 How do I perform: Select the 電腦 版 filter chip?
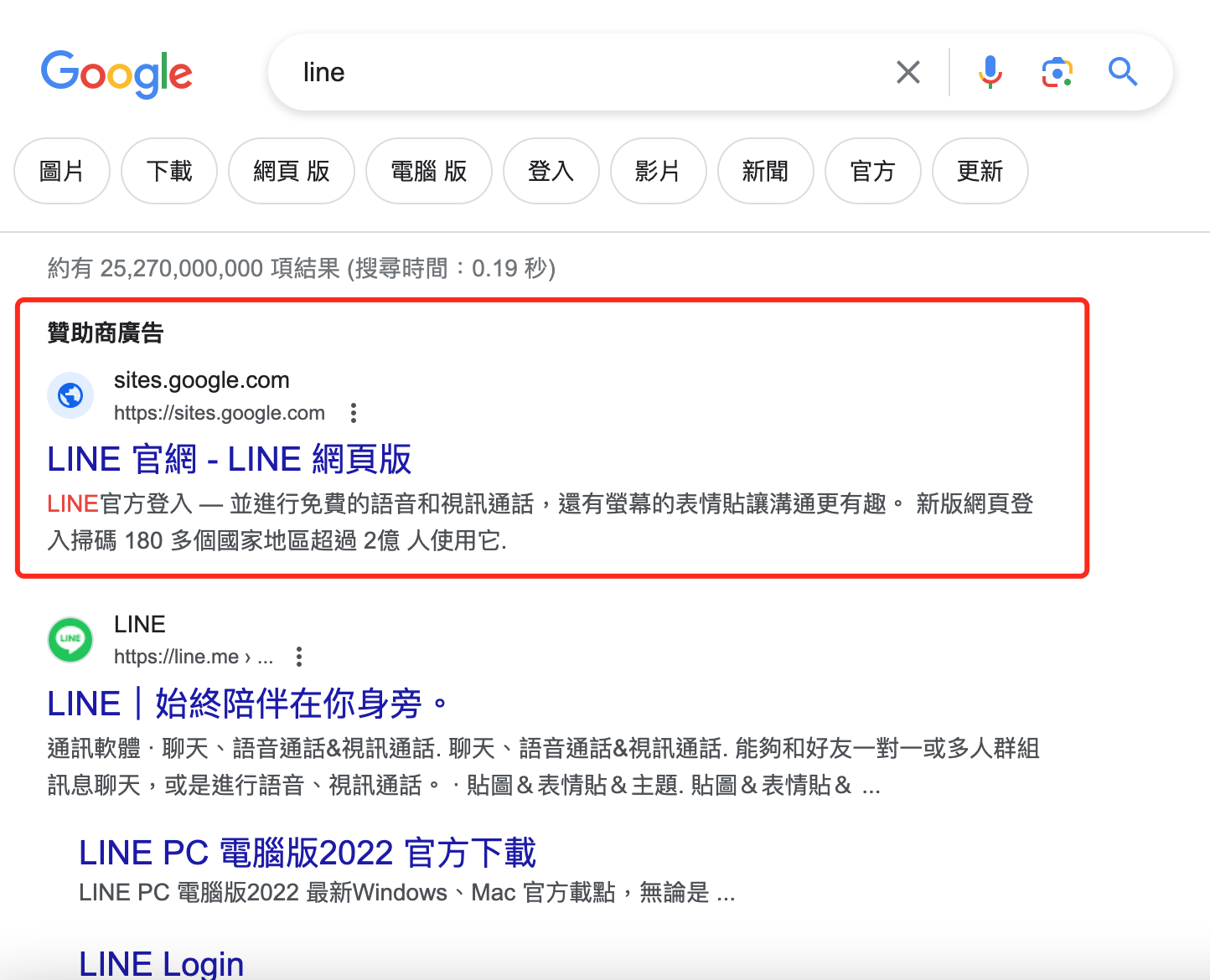[429, 171]
